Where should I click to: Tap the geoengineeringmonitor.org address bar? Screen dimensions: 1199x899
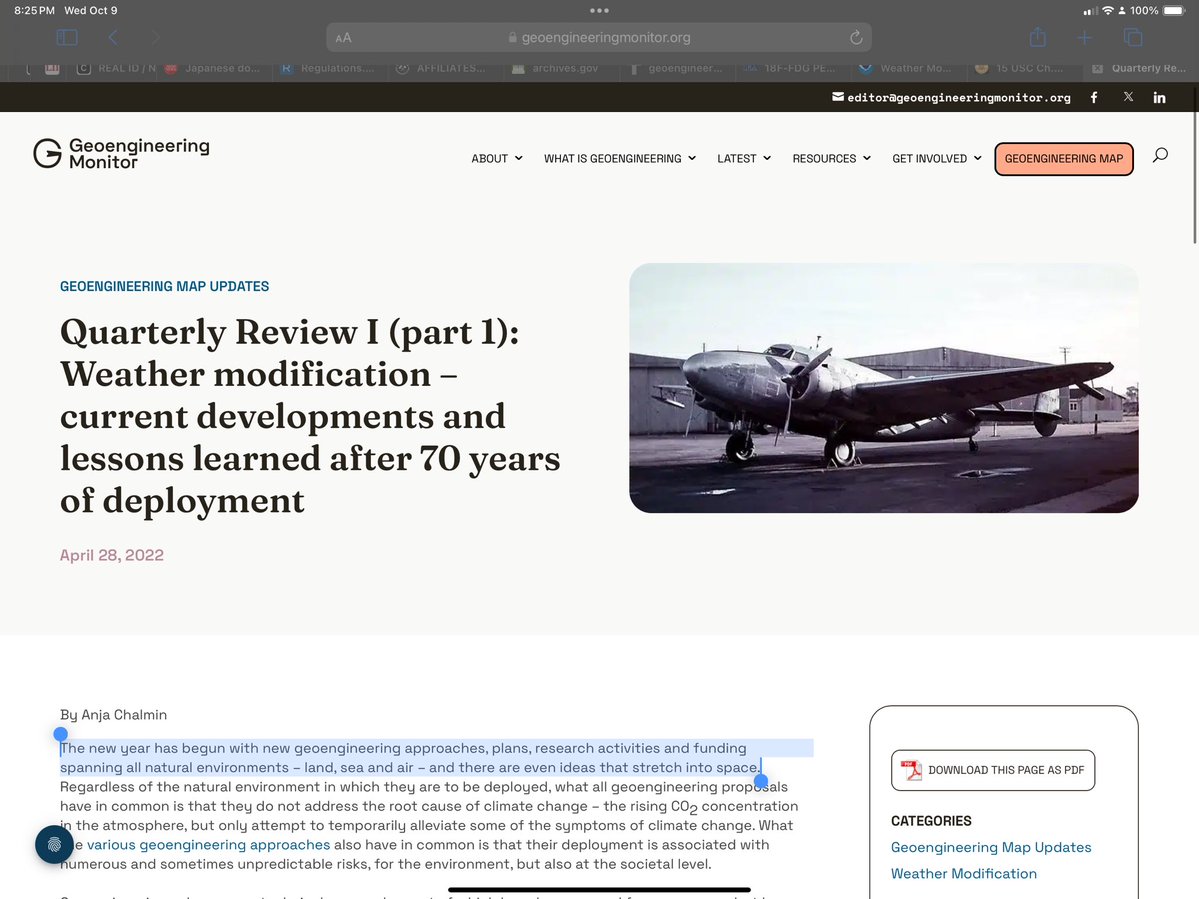(x=599, y=38)
